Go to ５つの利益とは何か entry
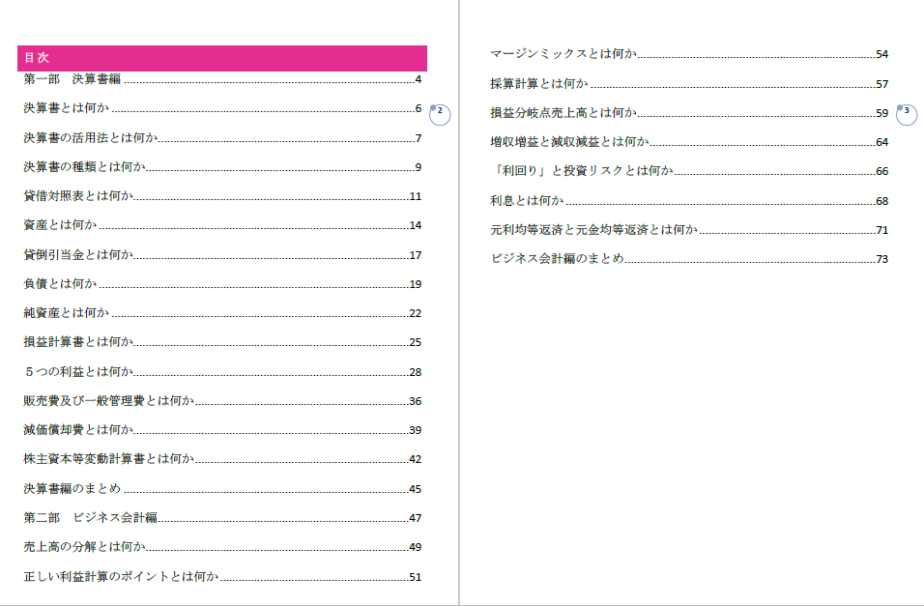This screenshot has height=606, width=924. (x=78, y=372)
